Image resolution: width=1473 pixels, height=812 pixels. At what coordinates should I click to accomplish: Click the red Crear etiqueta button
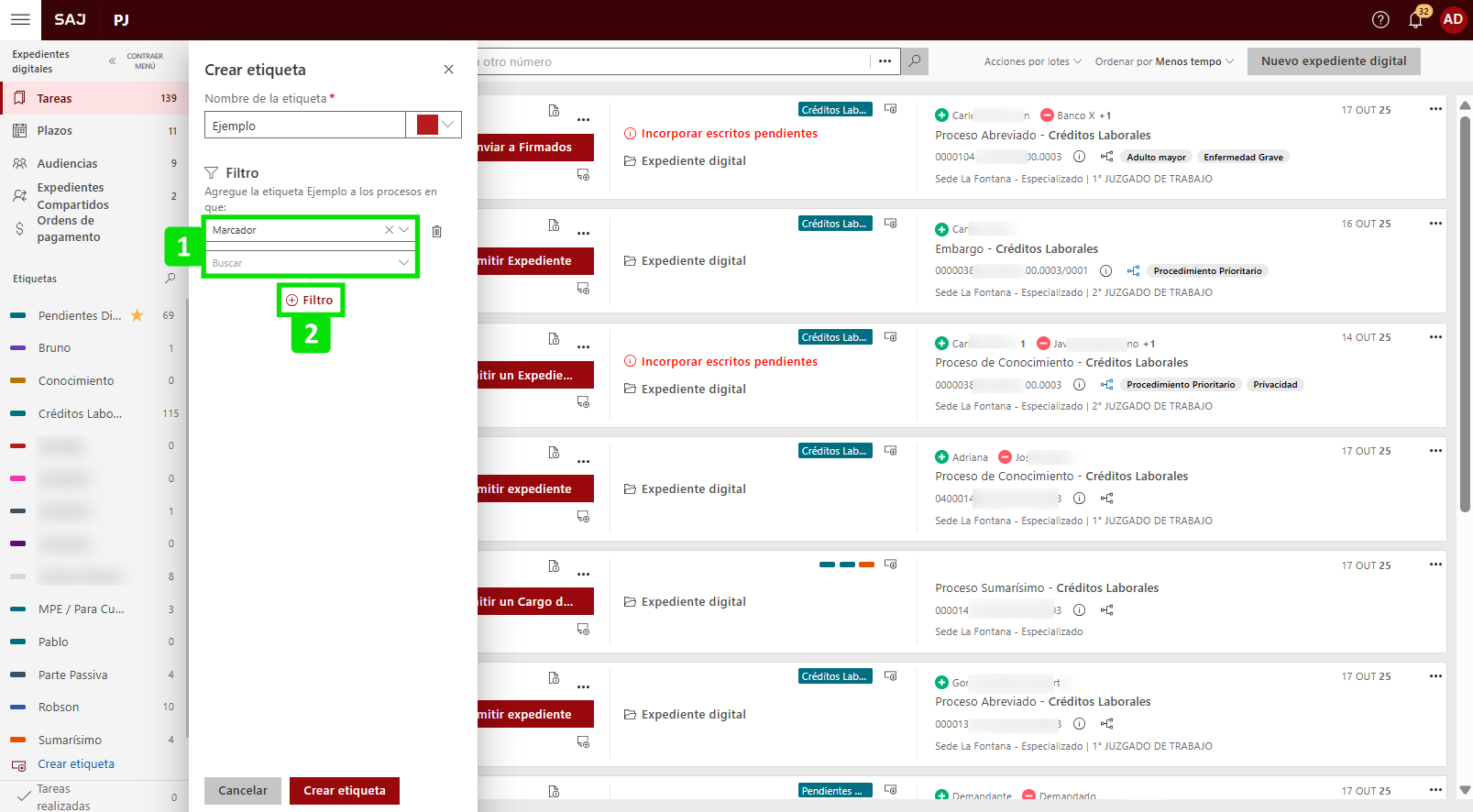344,790
